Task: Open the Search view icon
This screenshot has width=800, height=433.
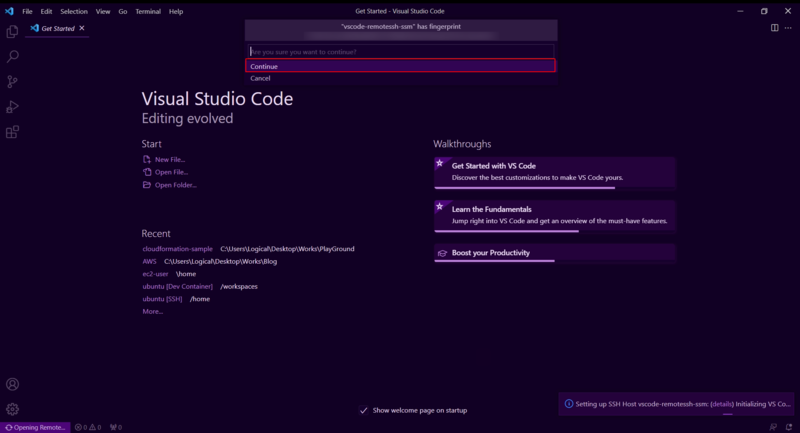Action: (x=12, y=57)
